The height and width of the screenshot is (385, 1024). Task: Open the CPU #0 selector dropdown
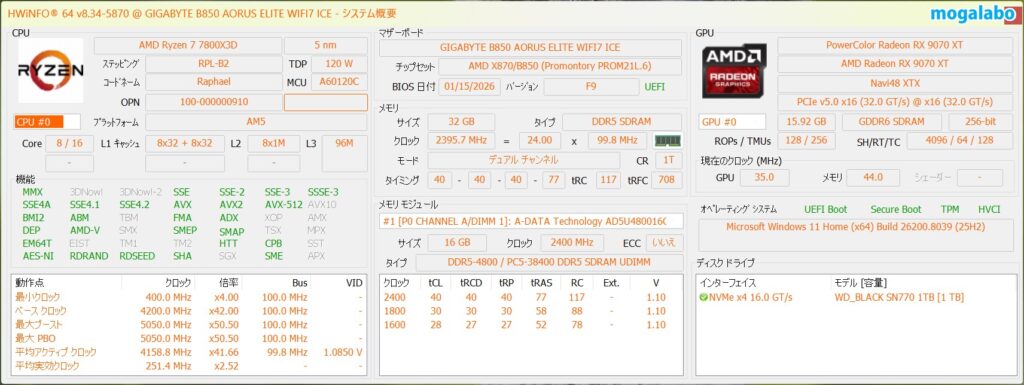[47, 122]
